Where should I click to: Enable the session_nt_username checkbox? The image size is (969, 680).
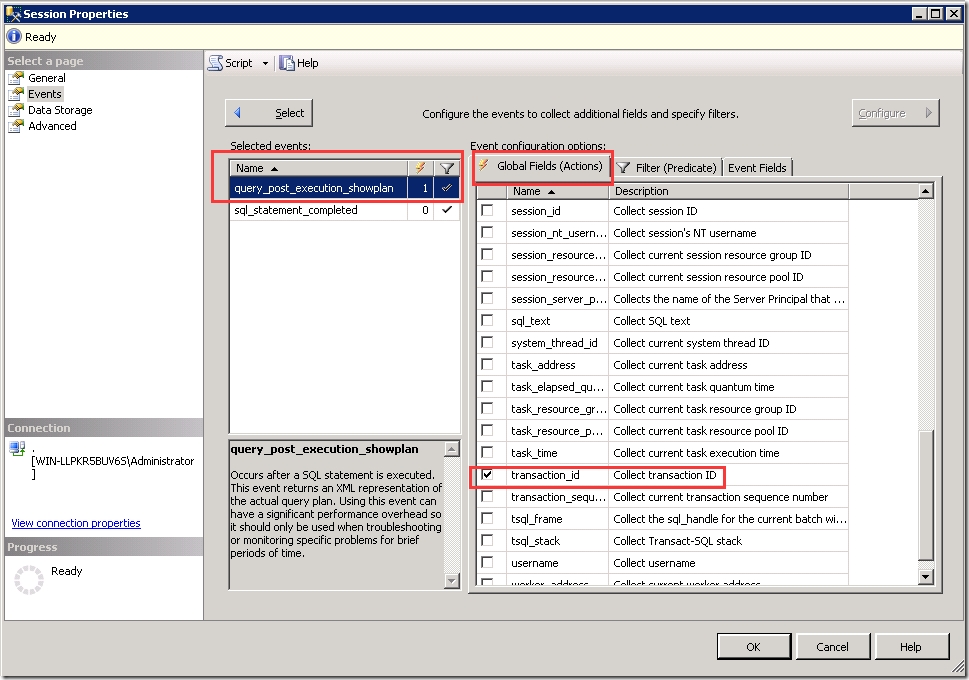(487, 232)
